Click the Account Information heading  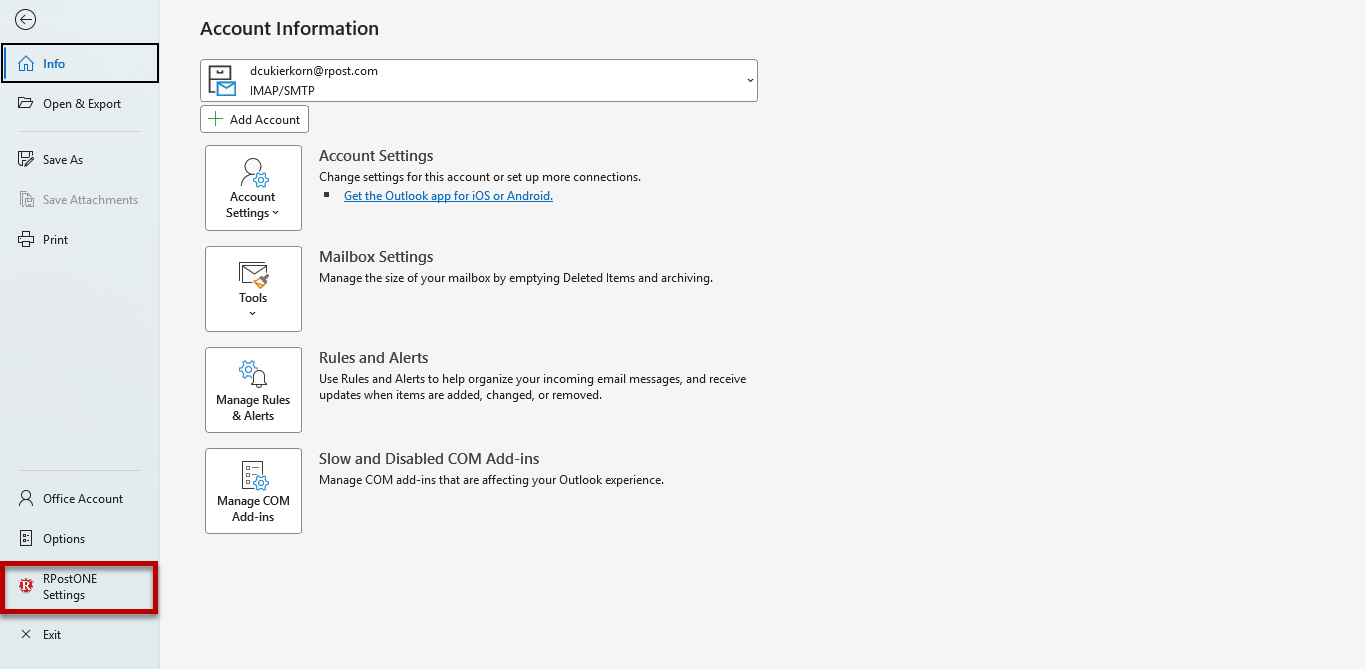[x=289, y=28]
